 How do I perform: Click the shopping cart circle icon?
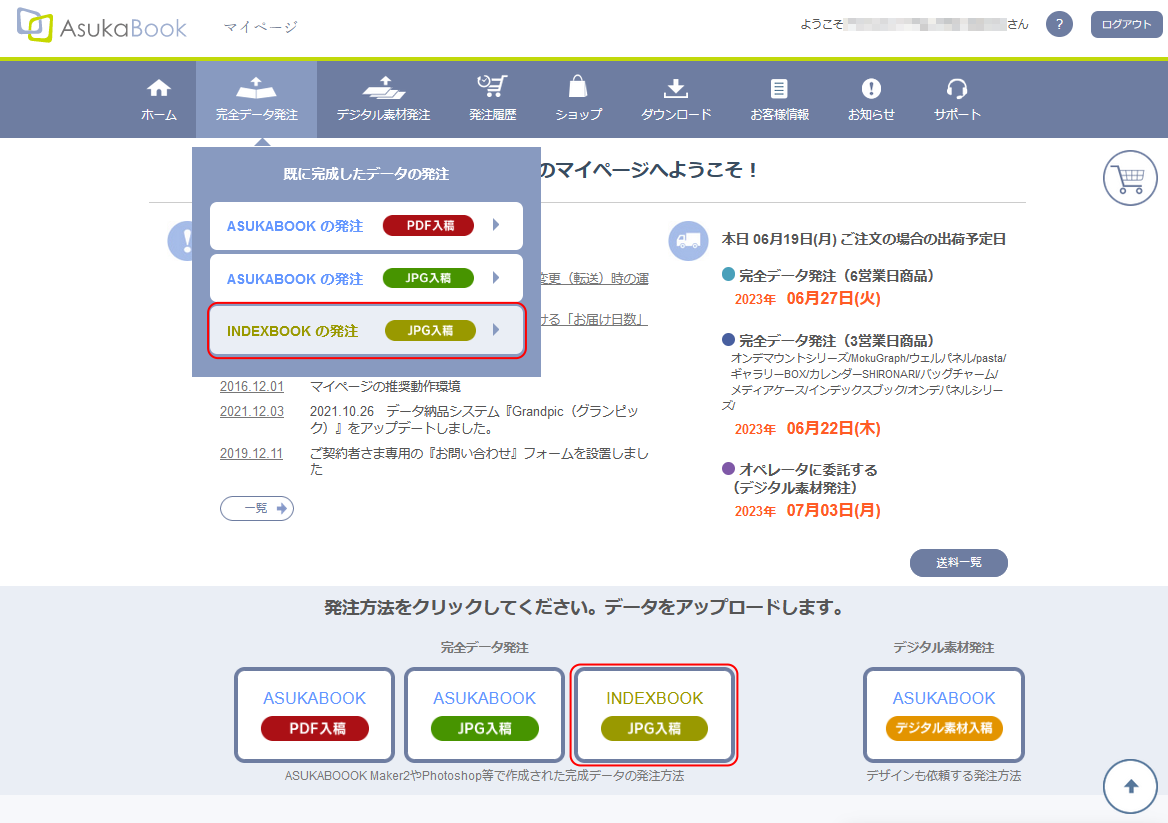(x=1130, y=180)
